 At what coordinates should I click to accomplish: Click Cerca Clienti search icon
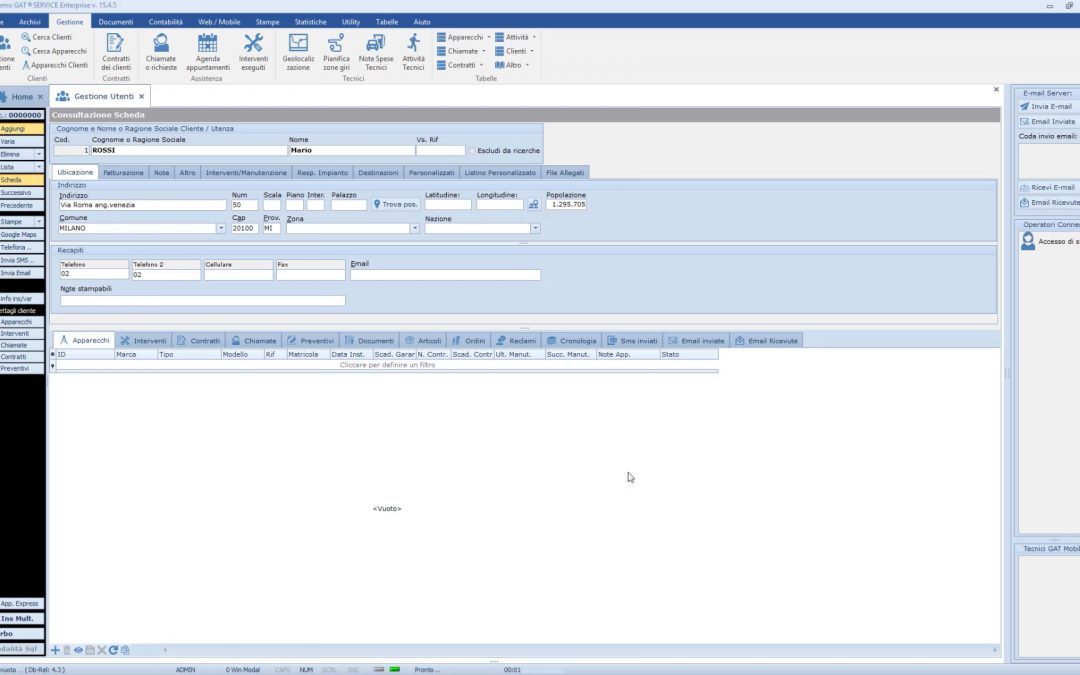[26, 37]
